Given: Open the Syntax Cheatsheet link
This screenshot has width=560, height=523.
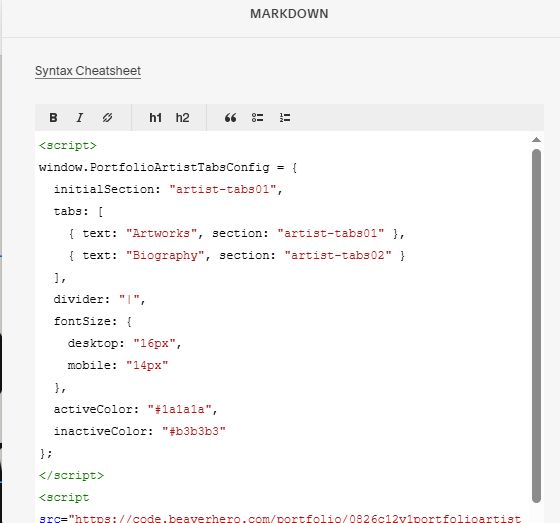Looking at the screenshot, I should 88,71.
